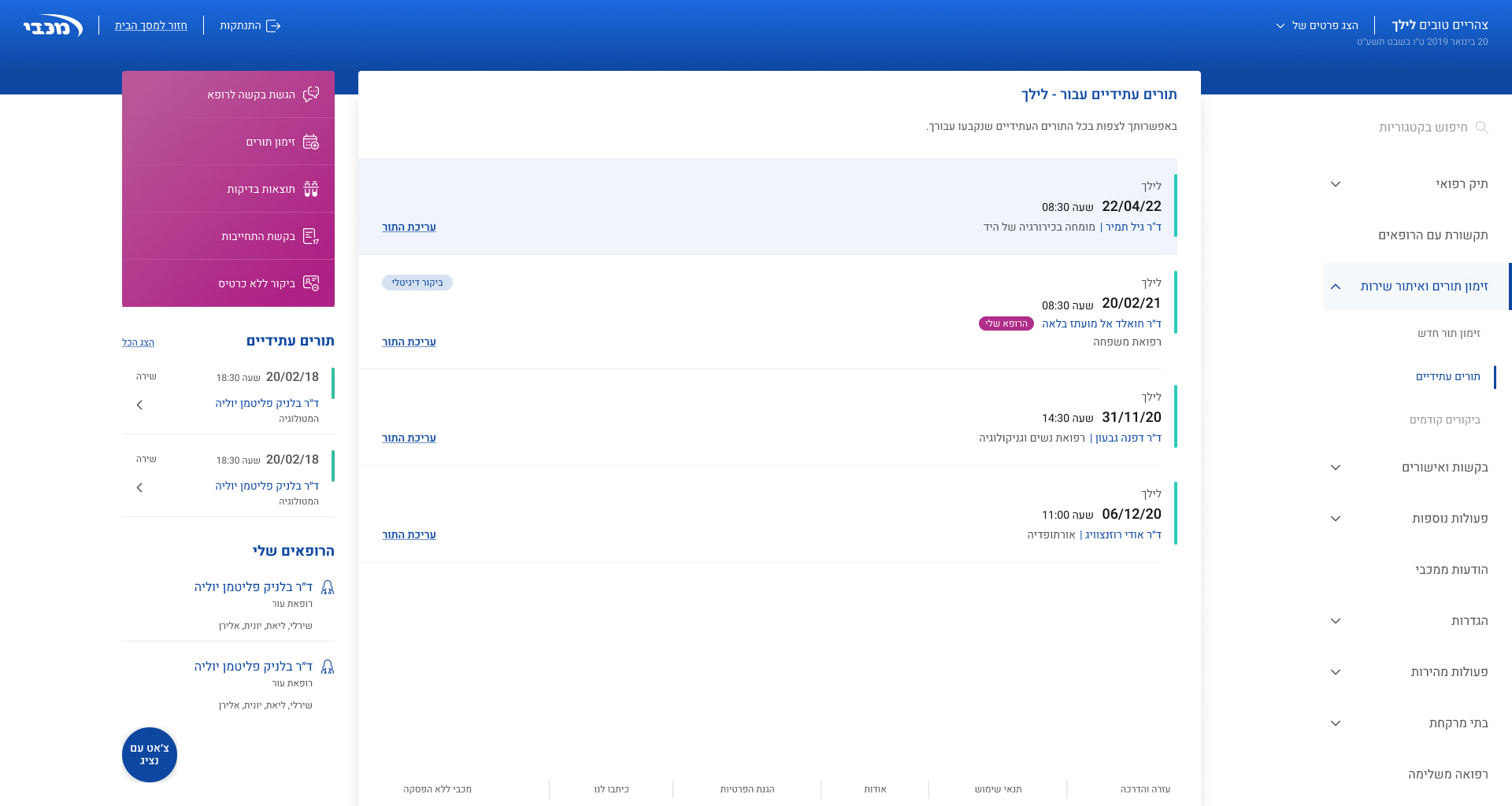Click חזור למסך הבית link
This screenshot has height=806, width=1512.
tap(151, 26)
